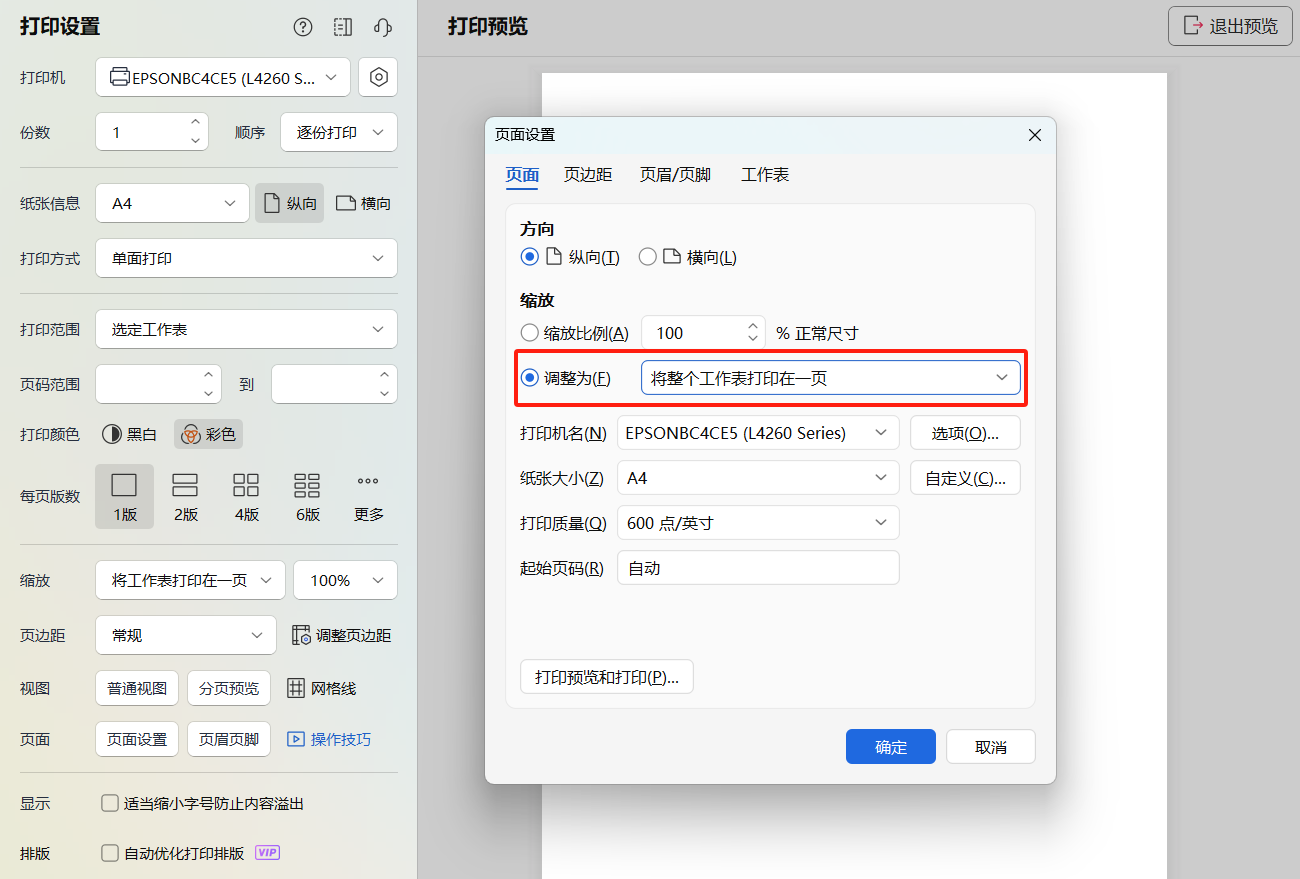This screenshot has width=1300, height=879.
Task: Select the 缩放比例 radio button
Action: [529, 332]
